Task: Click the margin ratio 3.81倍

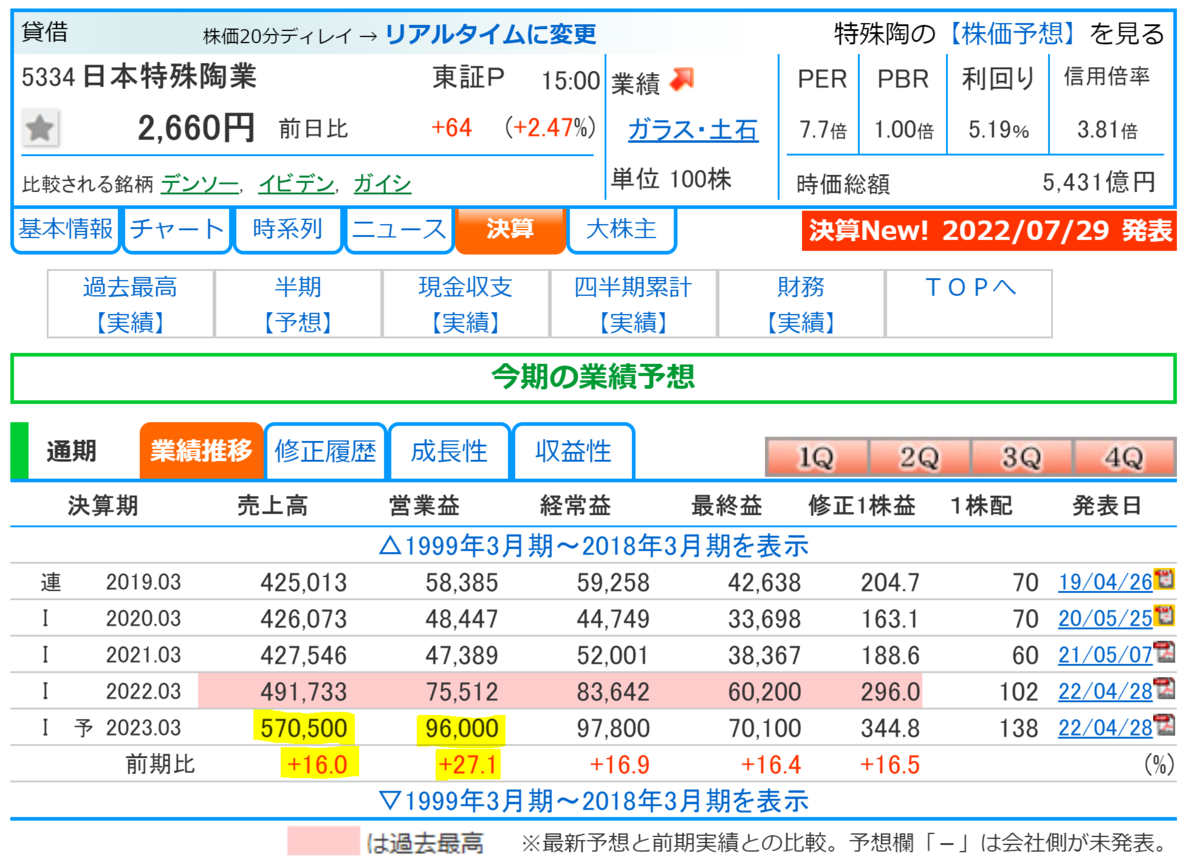Action: 1107,130
